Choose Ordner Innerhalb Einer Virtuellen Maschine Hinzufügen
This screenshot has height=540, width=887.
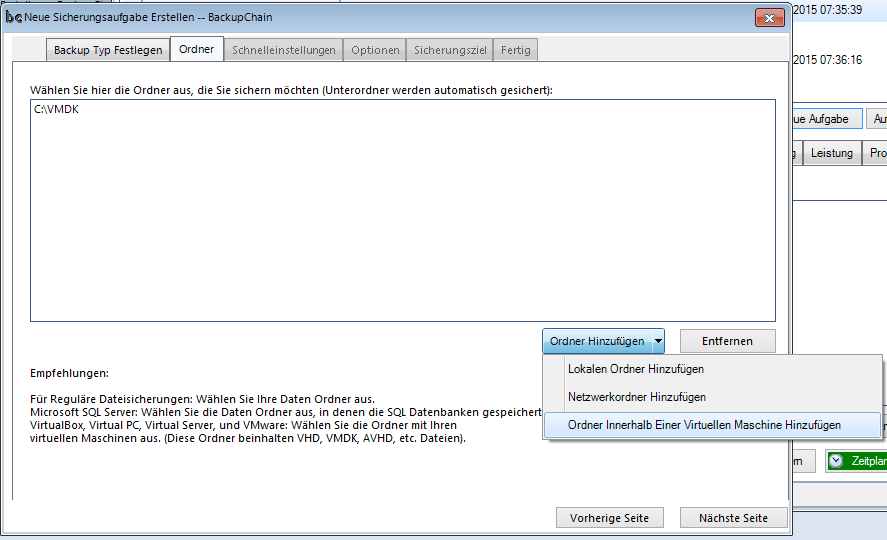[712, 425]
